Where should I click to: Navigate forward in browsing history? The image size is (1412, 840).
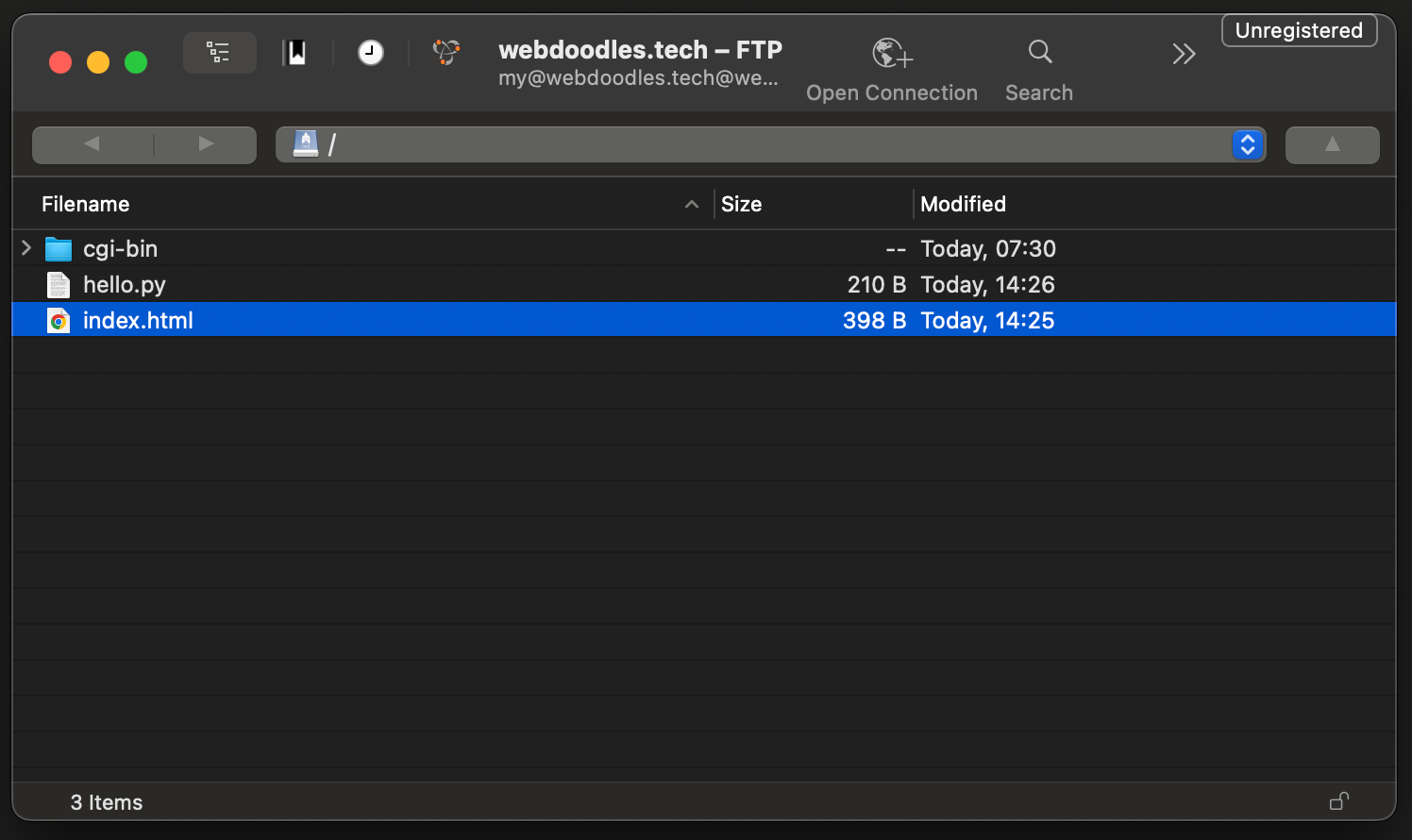click(x=206, y=144)
